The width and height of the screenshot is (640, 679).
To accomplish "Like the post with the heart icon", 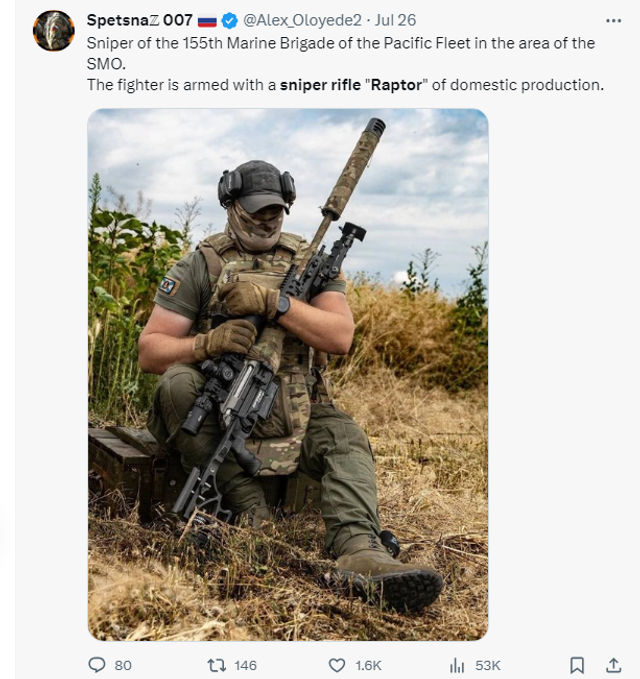I will pos(337,665).
